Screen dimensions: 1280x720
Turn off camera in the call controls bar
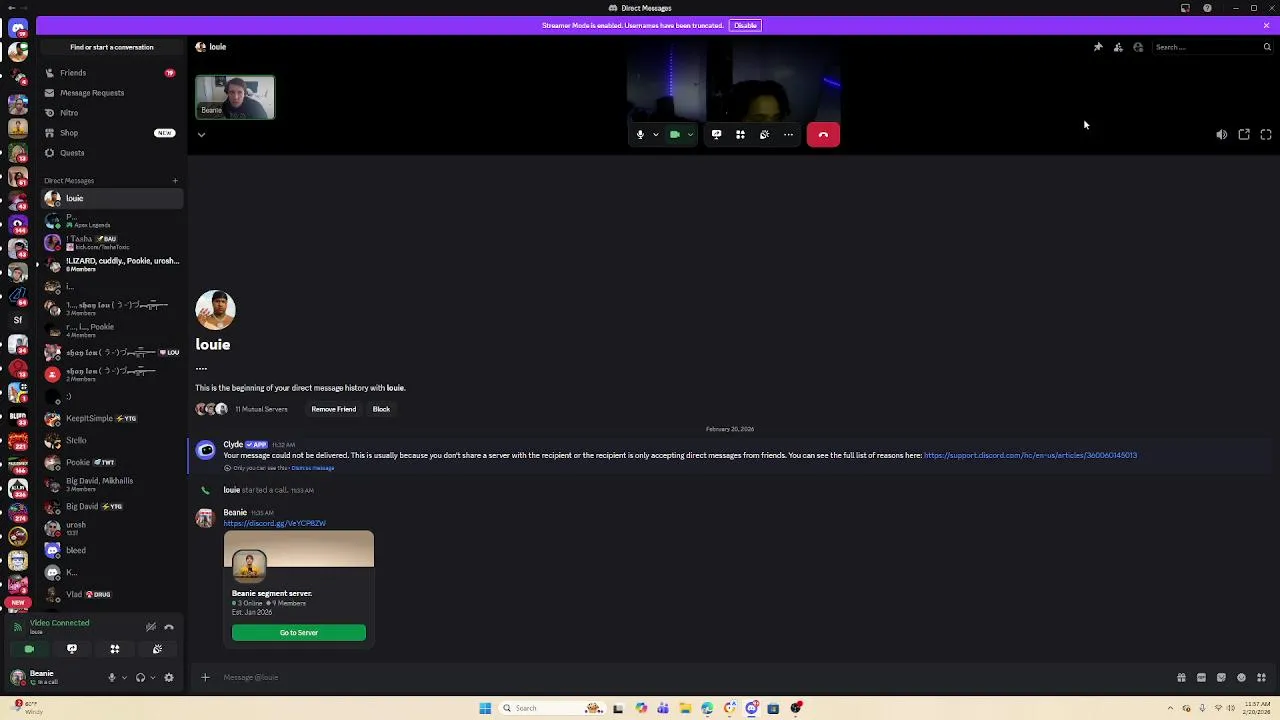click(675, 134)
